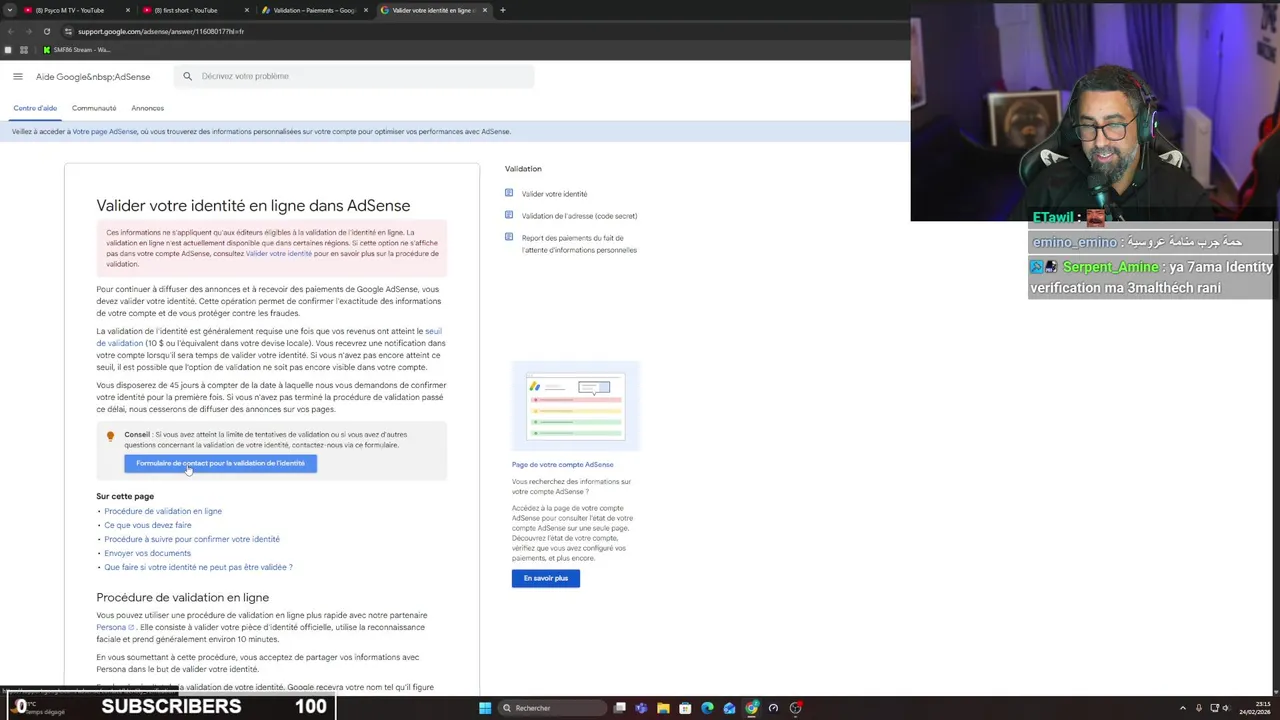Jump to 'Ce que vous devez faire'
Screen dimensions: 1280x720
coord(148,525)
